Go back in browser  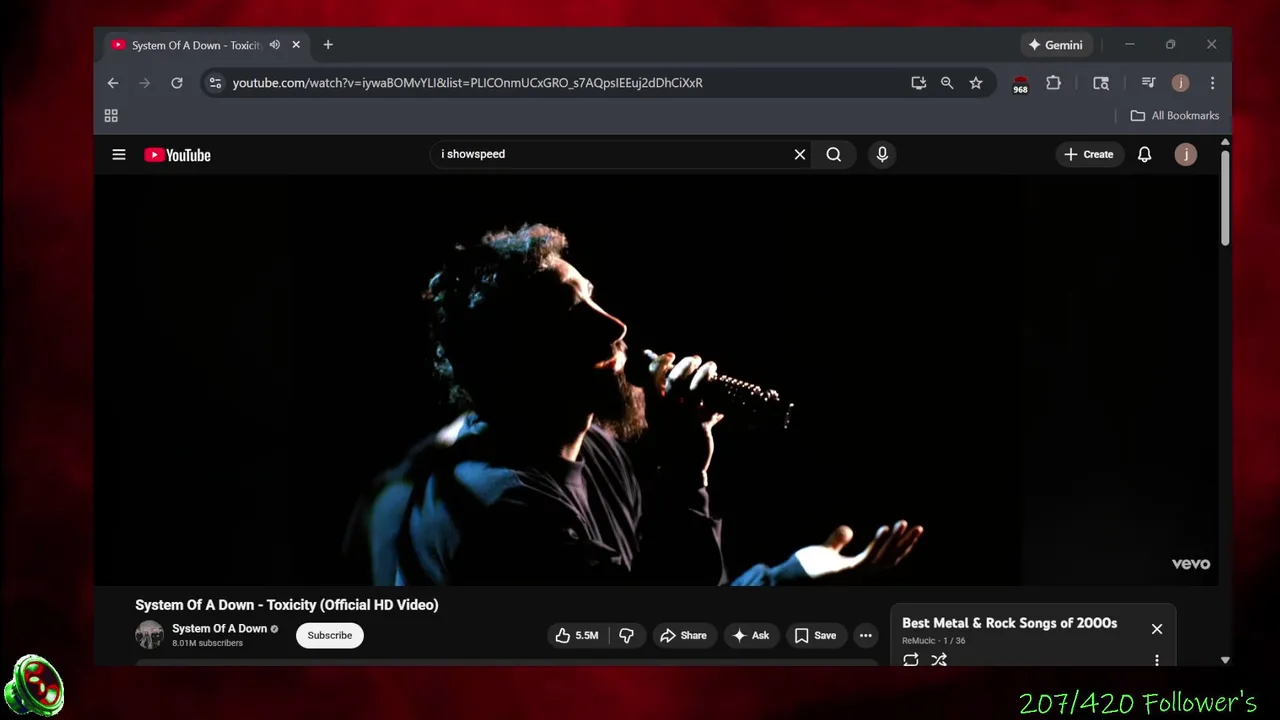tap(113, 83)
